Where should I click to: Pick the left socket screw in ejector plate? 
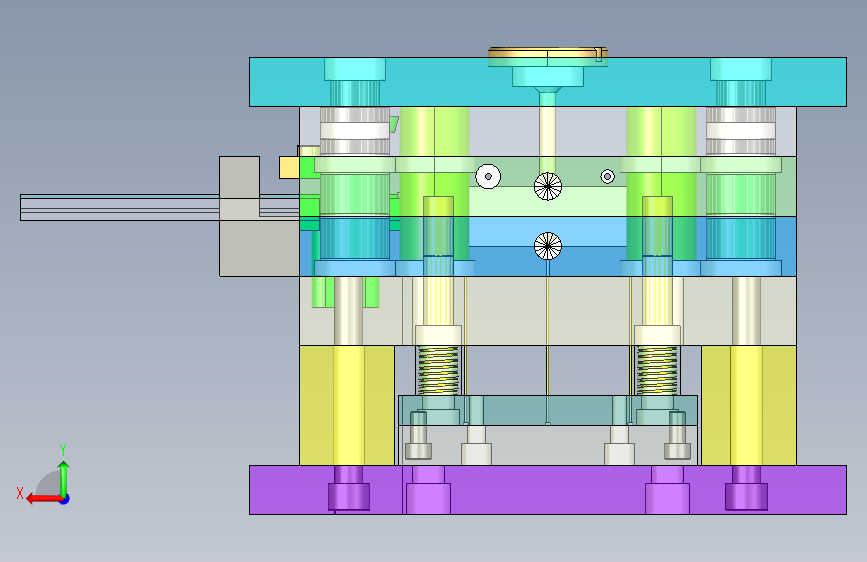[419, 435]
